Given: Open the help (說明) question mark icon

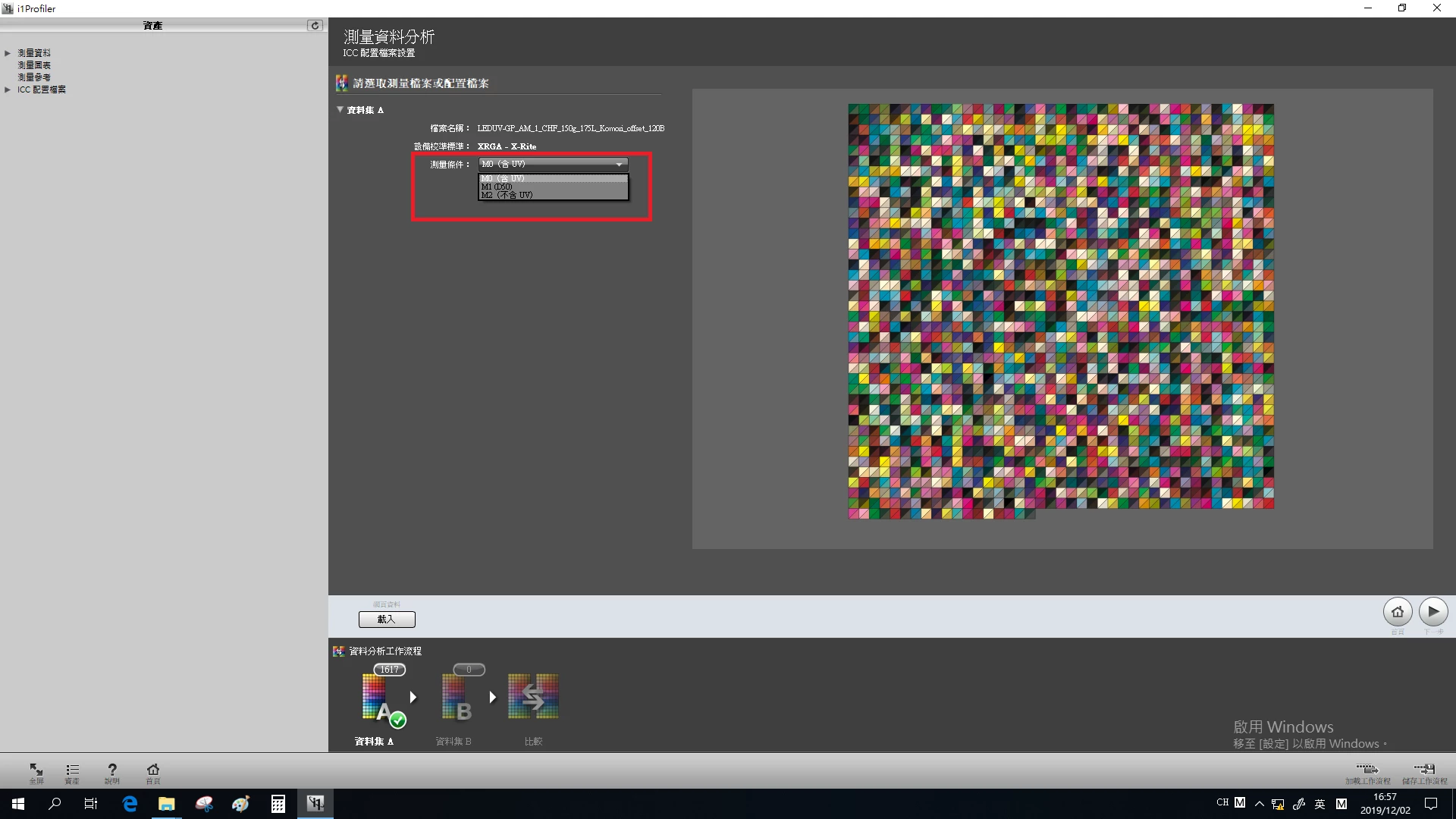Looking at the screenshot, I should click(x=112, y=770).
